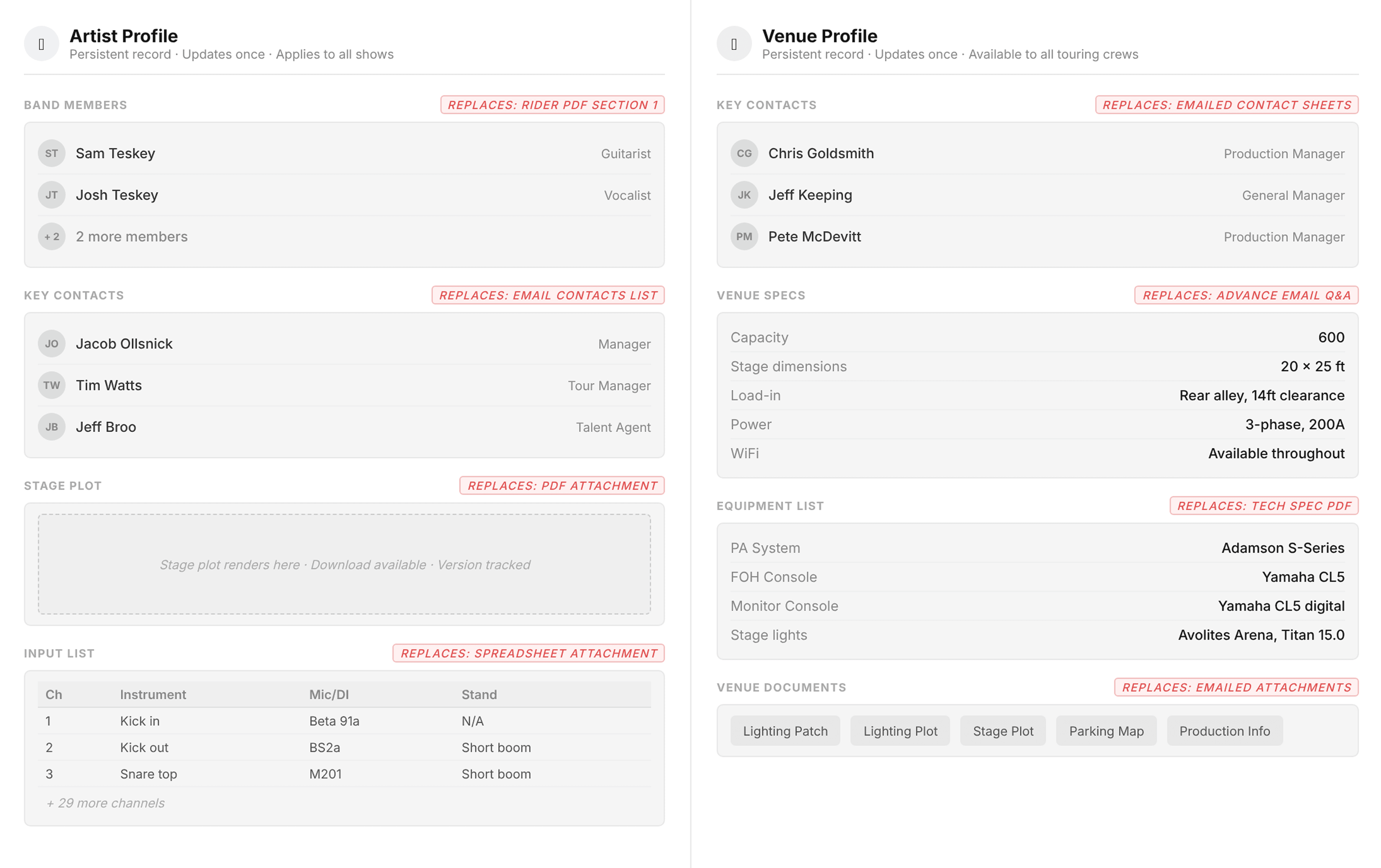Open the Lighting Plot document
The image size is (1381, 868).
900,731
